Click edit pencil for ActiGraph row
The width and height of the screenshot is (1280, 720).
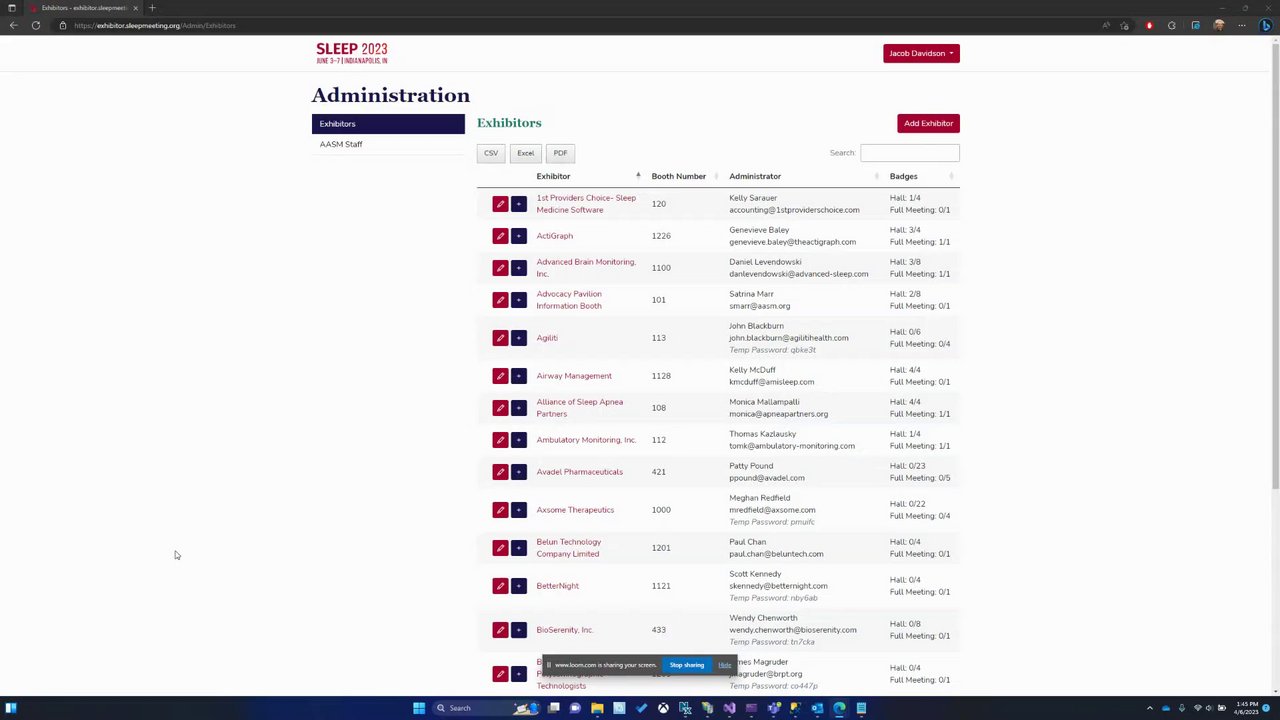tap(500, 236)
